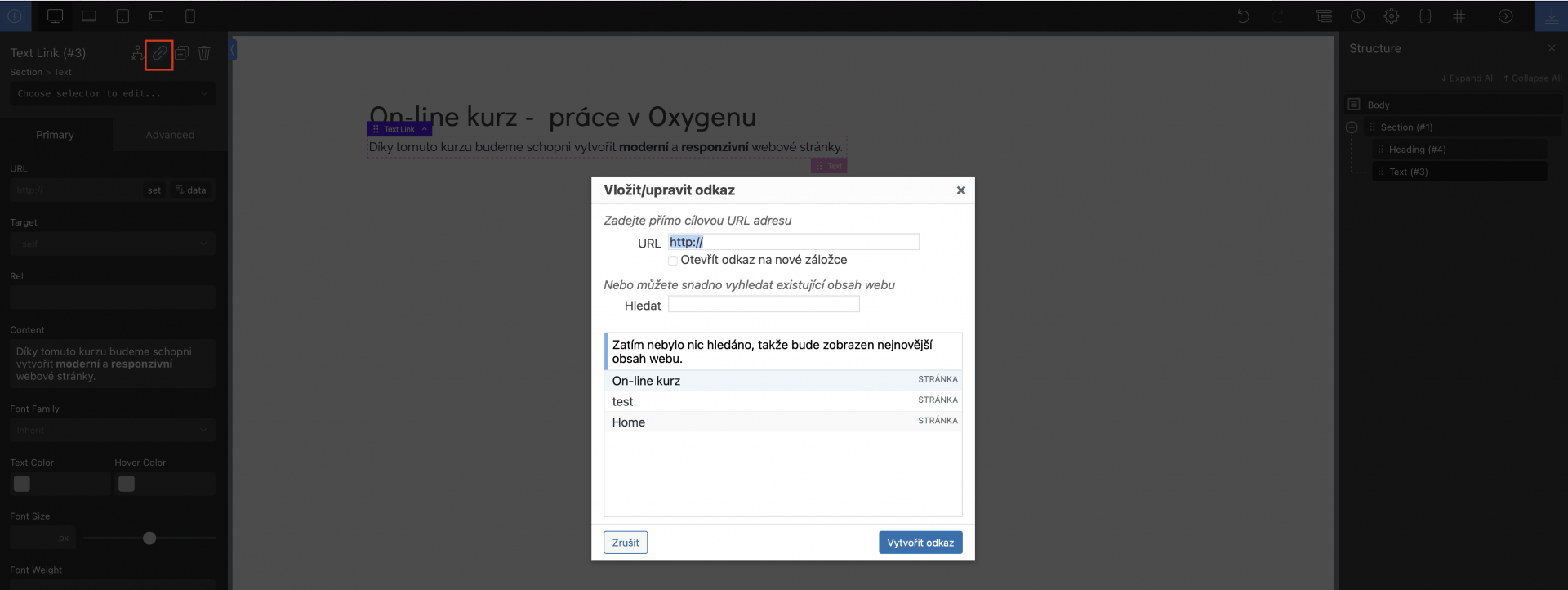Select Home page result
Screen dimensions: 1568x590
(x=783, y=422)
